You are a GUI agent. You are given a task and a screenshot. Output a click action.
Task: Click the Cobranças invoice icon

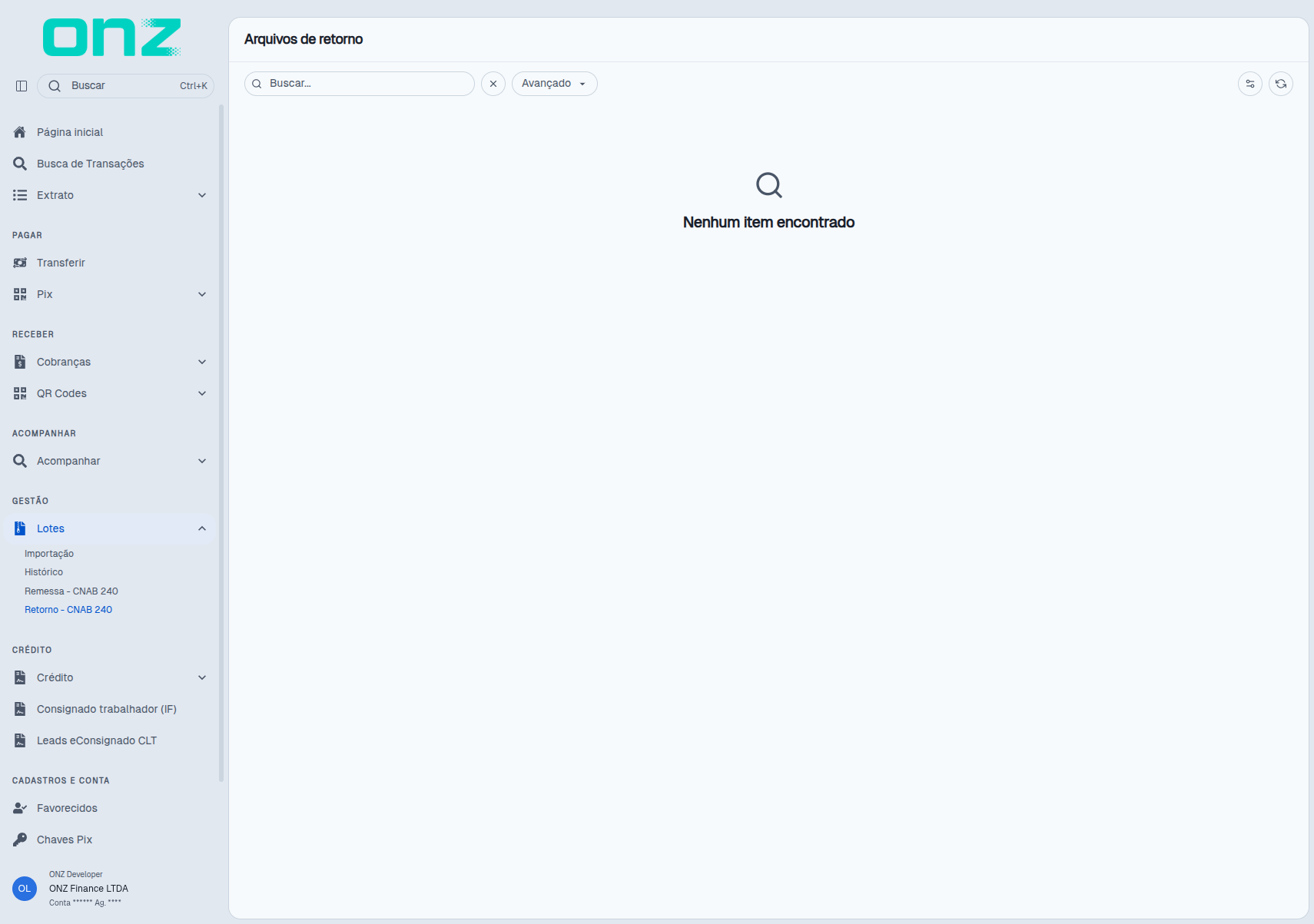(20, 362)
